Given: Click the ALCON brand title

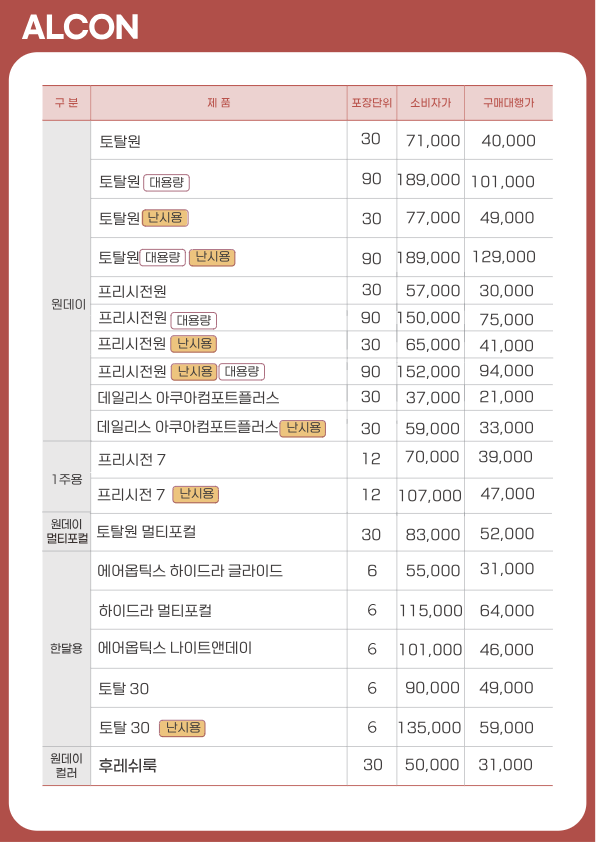Looking at the screenshot, I should coord(80,27).
